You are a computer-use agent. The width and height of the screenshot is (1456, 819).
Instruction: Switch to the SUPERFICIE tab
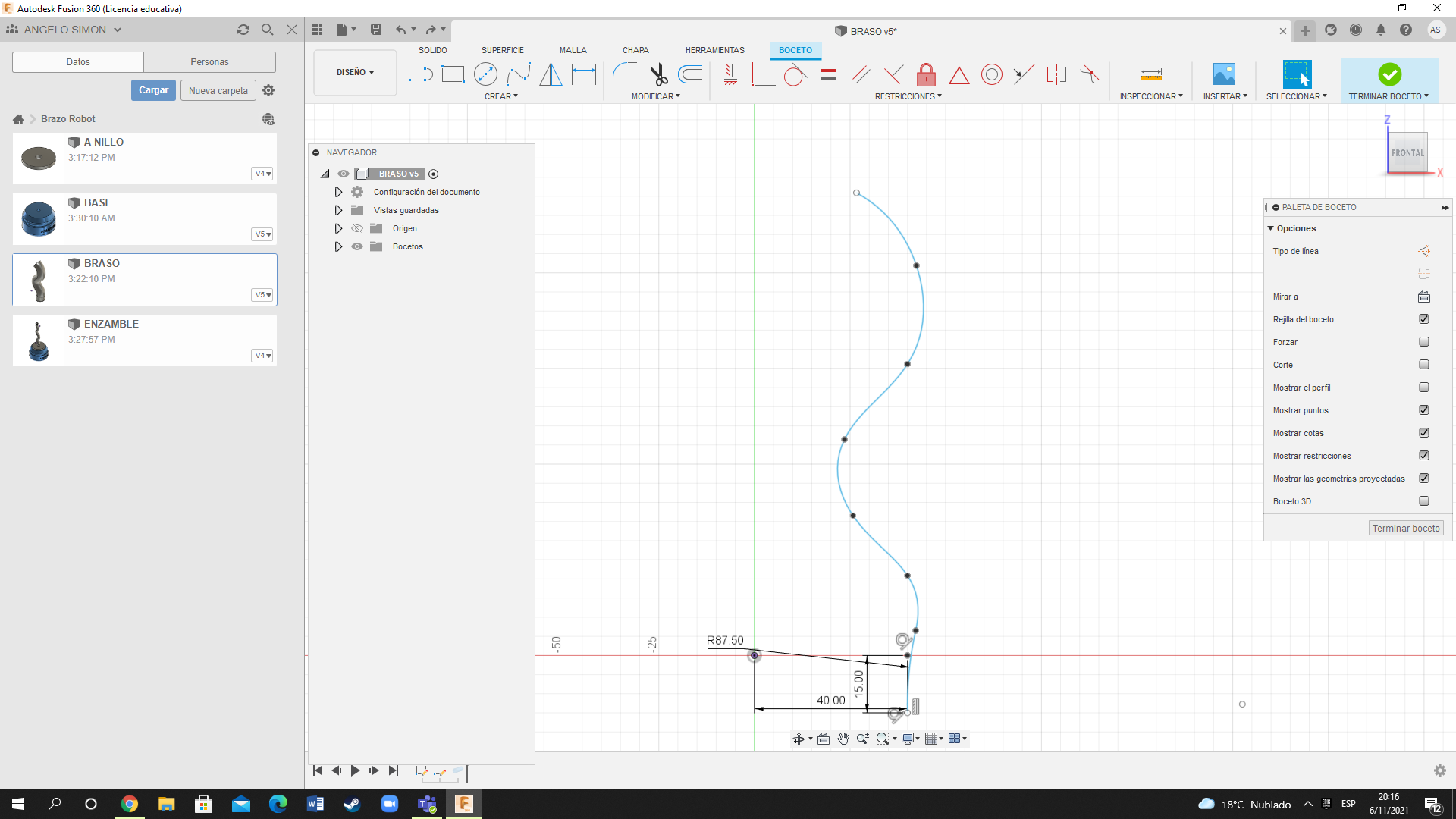[x=502, y=50]
